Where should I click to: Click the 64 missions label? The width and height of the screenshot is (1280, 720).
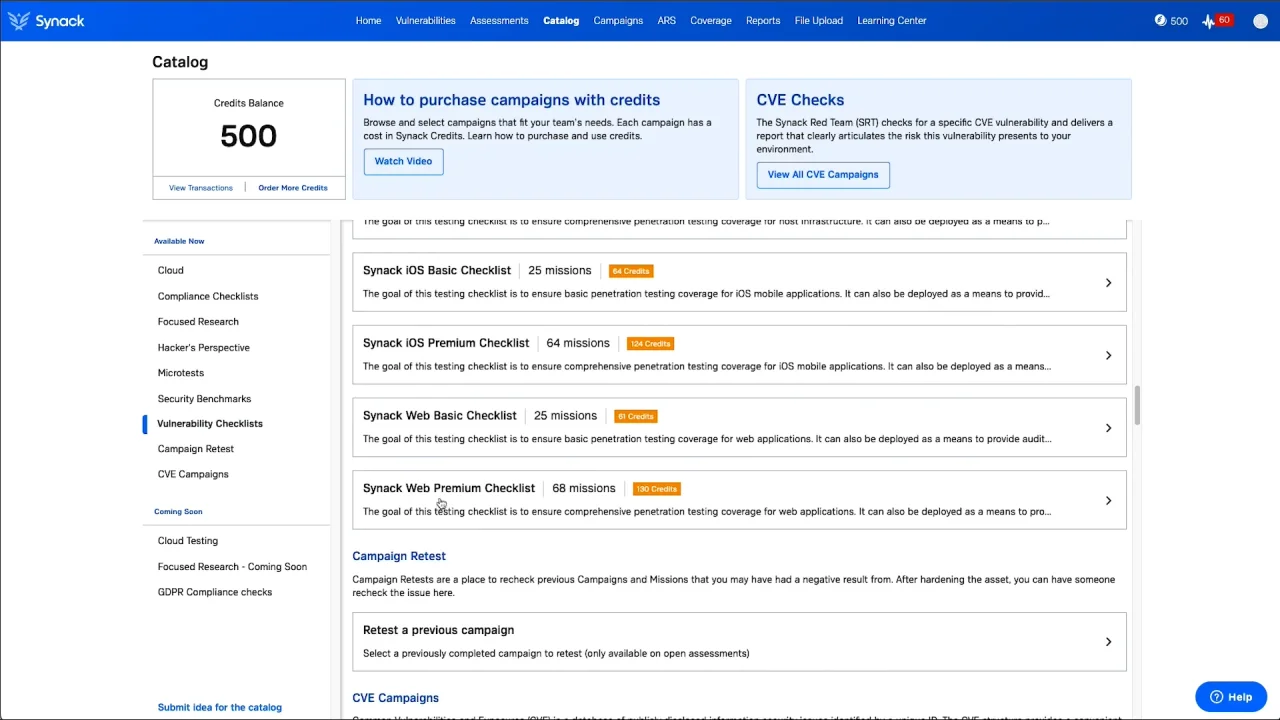578,343
